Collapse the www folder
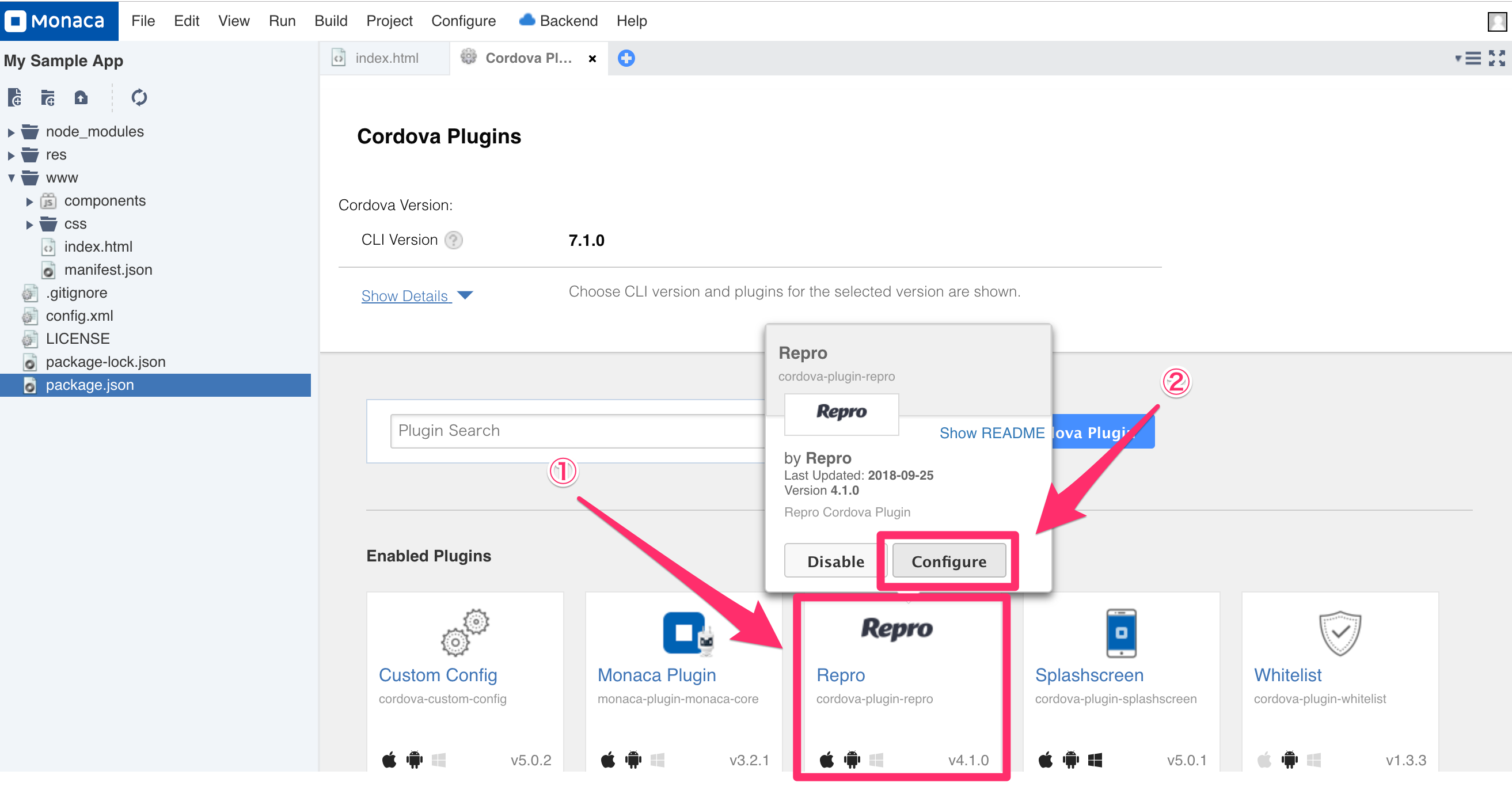 10,178
